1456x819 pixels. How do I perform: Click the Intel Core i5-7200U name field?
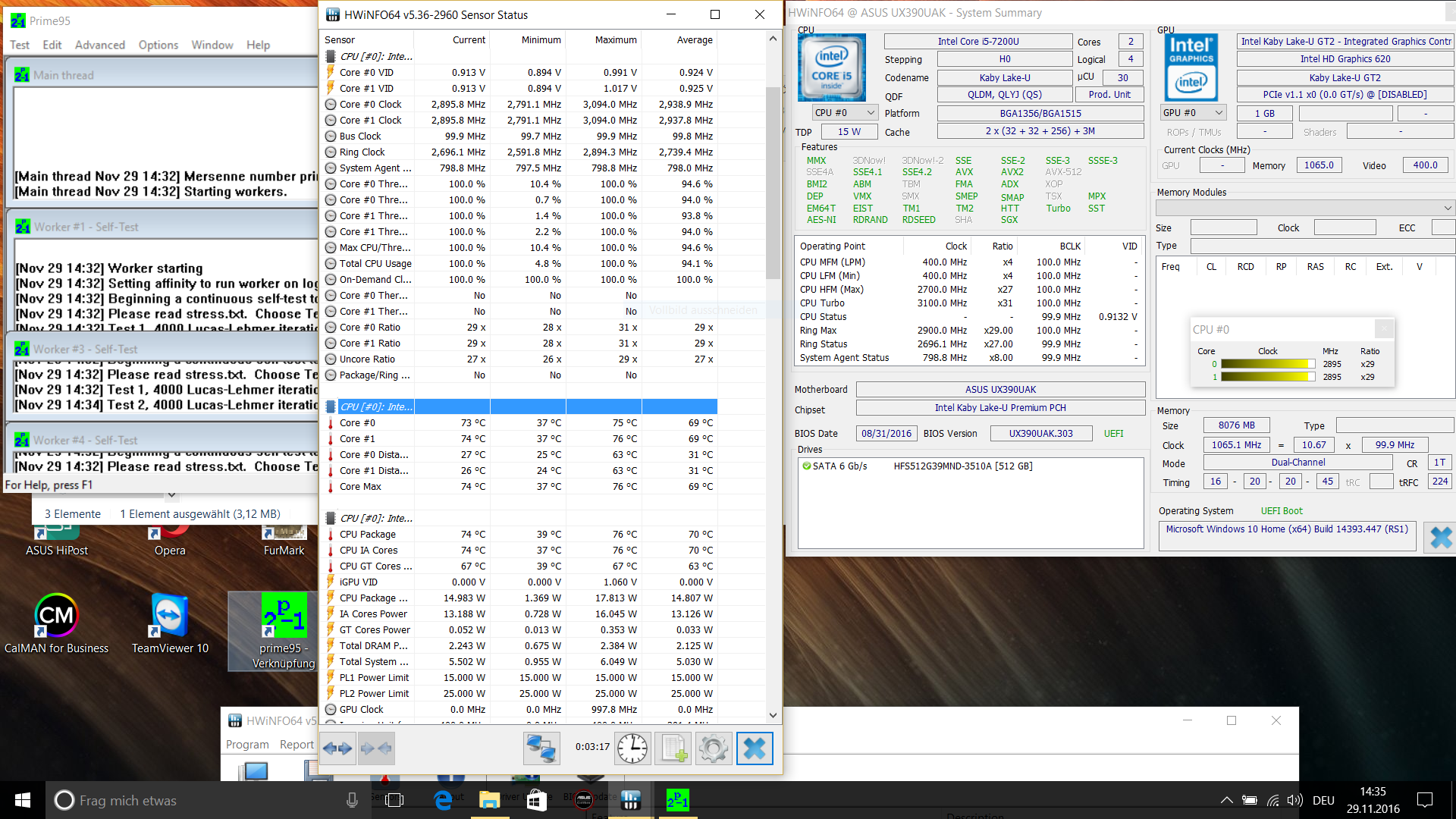[x=977, y=42]
